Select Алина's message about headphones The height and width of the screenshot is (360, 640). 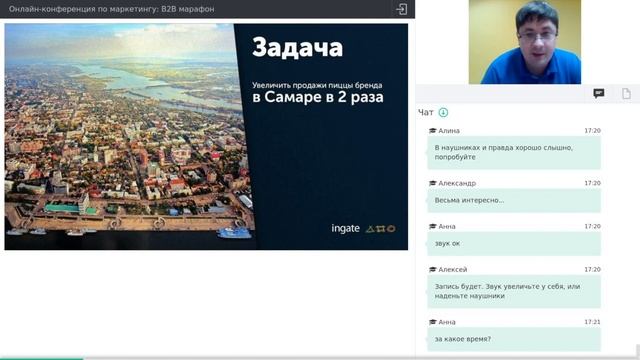[x=514, y=152]
